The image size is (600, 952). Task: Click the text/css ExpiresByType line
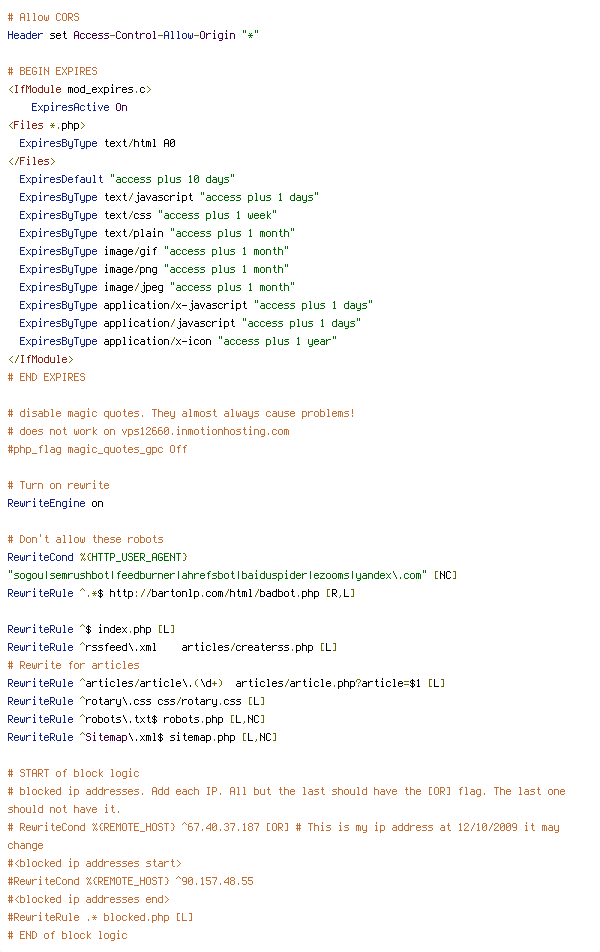[x=148, y=215]
